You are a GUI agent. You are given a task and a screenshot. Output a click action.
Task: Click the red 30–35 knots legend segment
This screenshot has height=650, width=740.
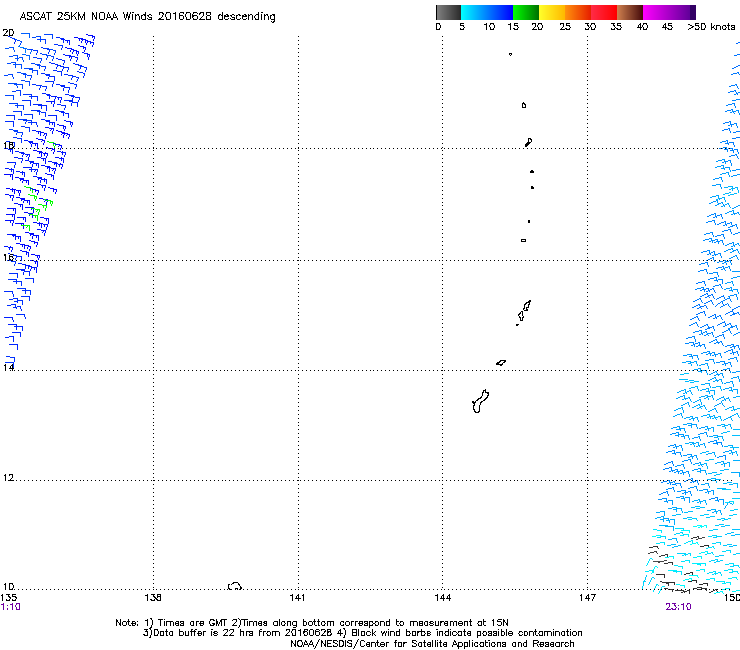[604, 12]
